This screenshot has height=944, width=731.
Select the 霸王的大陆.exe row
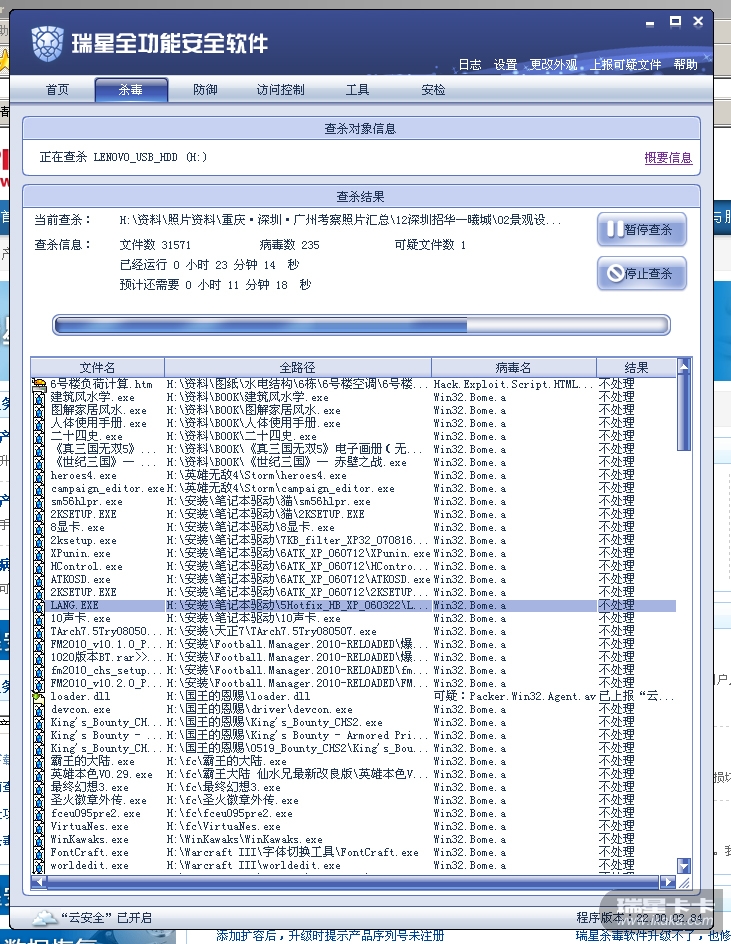click(x=354, y=762)
